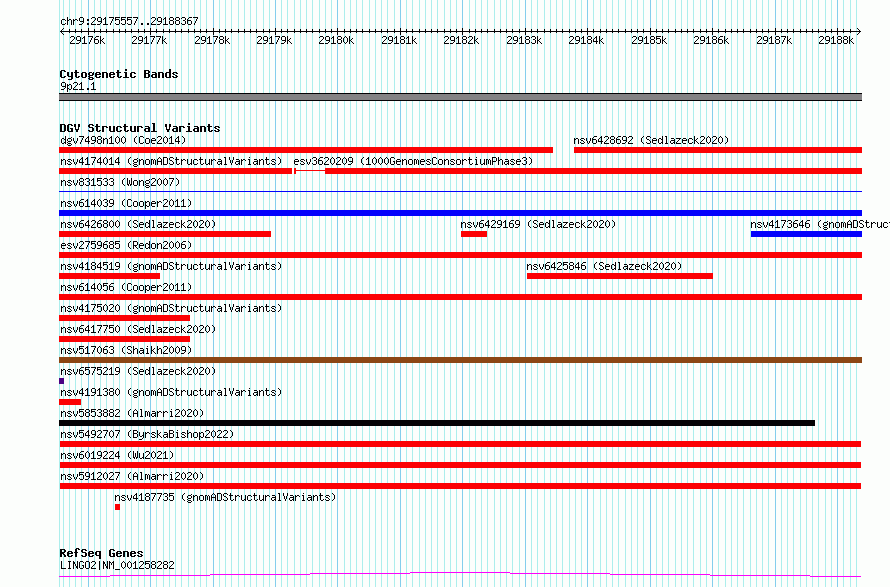Select nsv6019224 (Wu2021) label
This screenshot has height=587, width=890.
(x=117, y=455)
